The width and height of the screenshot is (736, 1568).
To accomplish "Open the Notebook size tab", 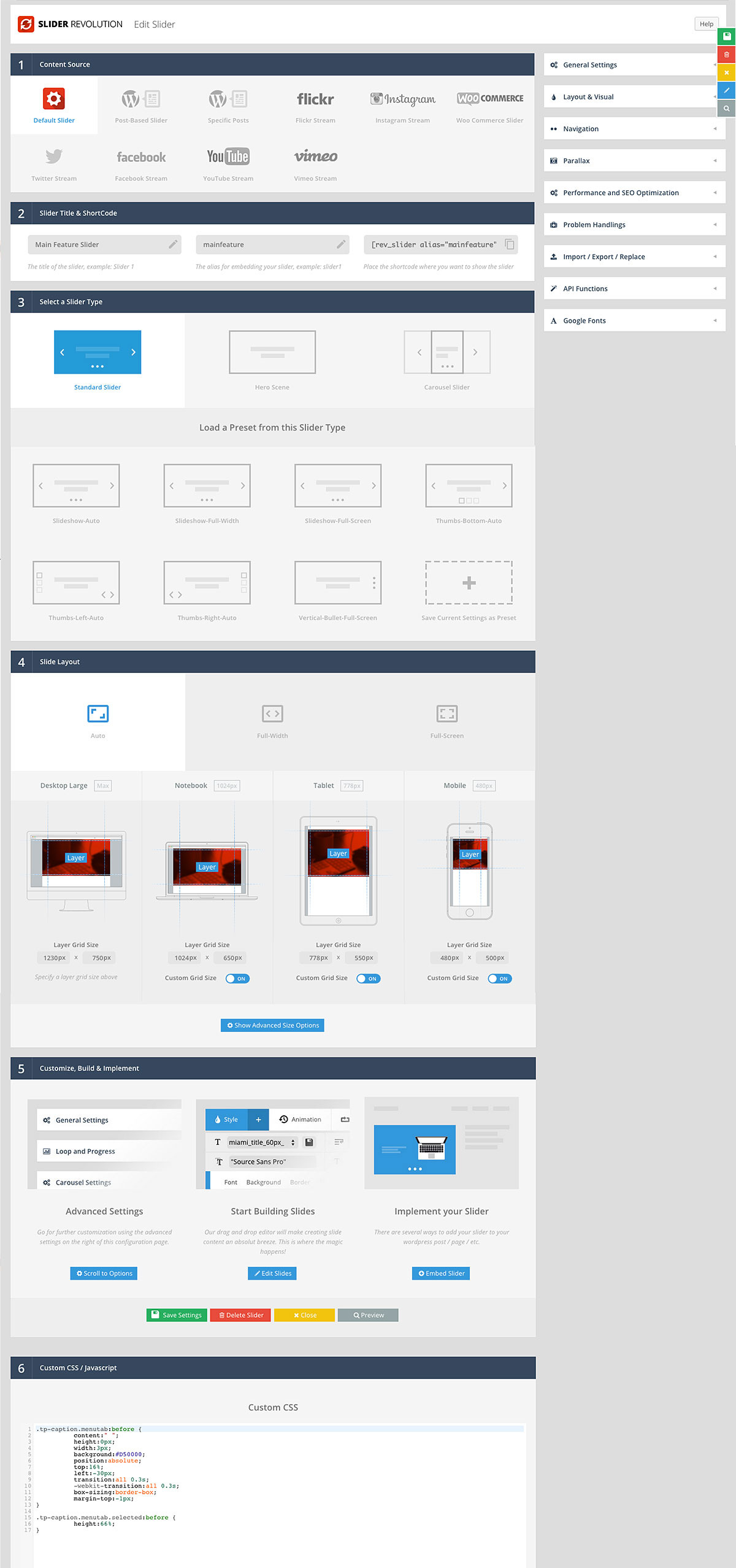I will [207, 786].
